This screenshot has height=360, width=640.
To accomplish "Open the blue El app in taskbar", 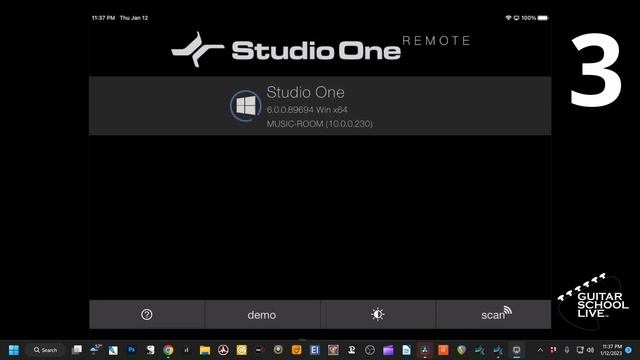I will tap(315, 350).
